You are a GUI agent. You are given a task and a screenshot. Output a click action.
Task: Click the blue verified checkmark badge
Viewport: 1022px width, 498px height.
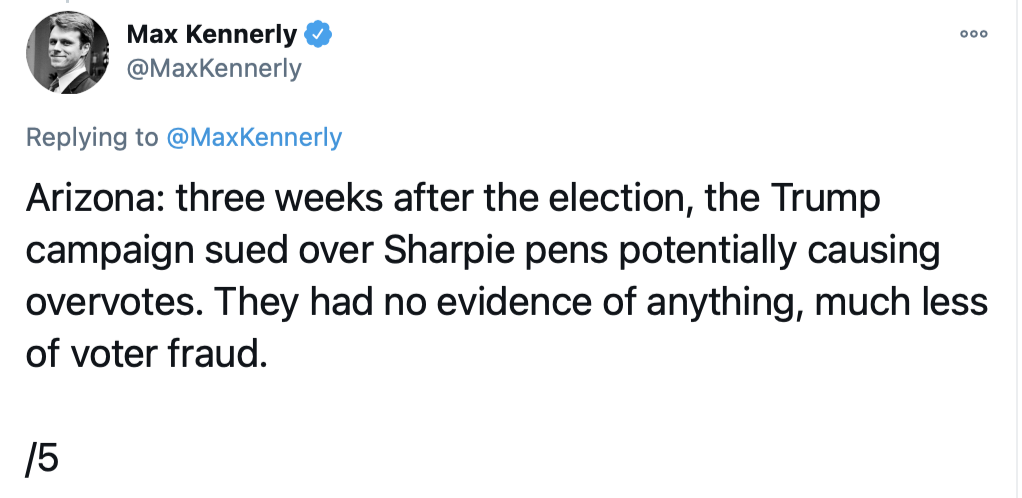click(318, 35)
